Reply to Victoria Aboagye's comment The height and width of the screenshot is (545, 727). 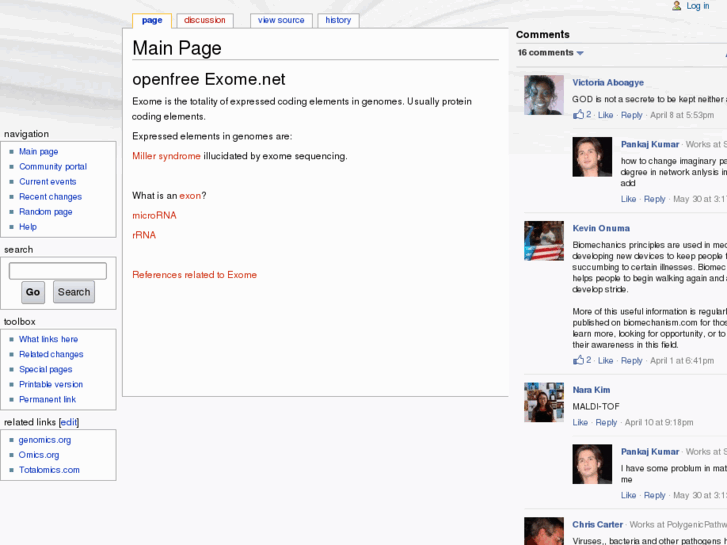631,115
